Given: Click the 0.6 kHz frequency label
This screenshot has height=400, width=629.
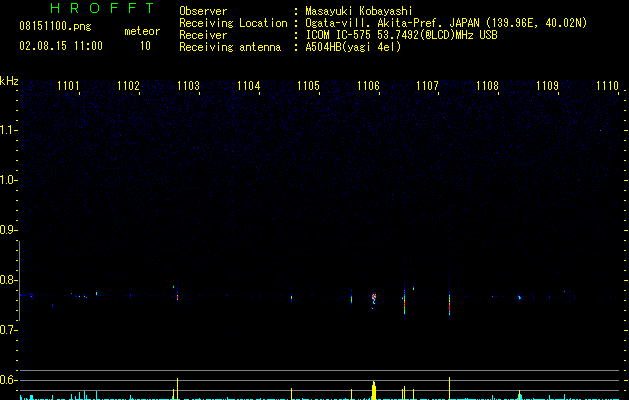Looking at the screenshot, I should tap(8, 380).
